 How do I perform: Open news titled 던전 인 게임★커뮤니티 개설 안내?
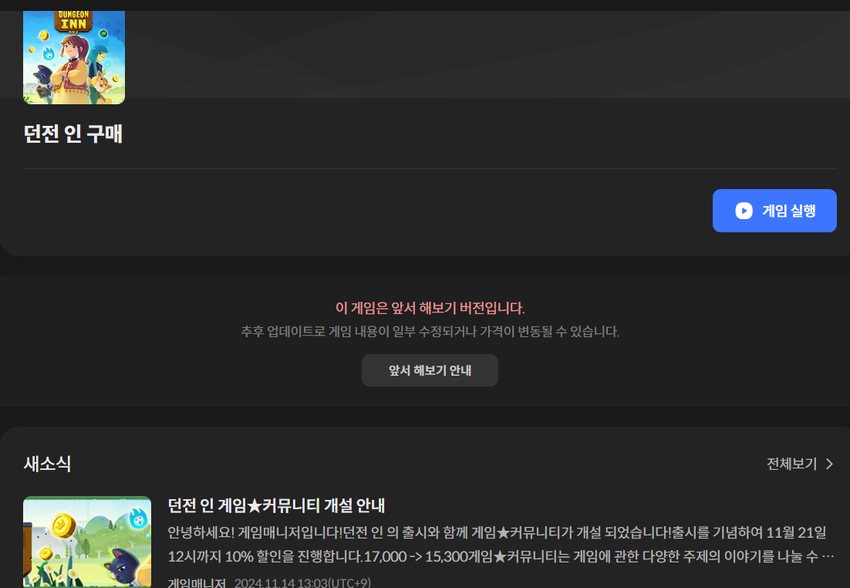point(276,505)
